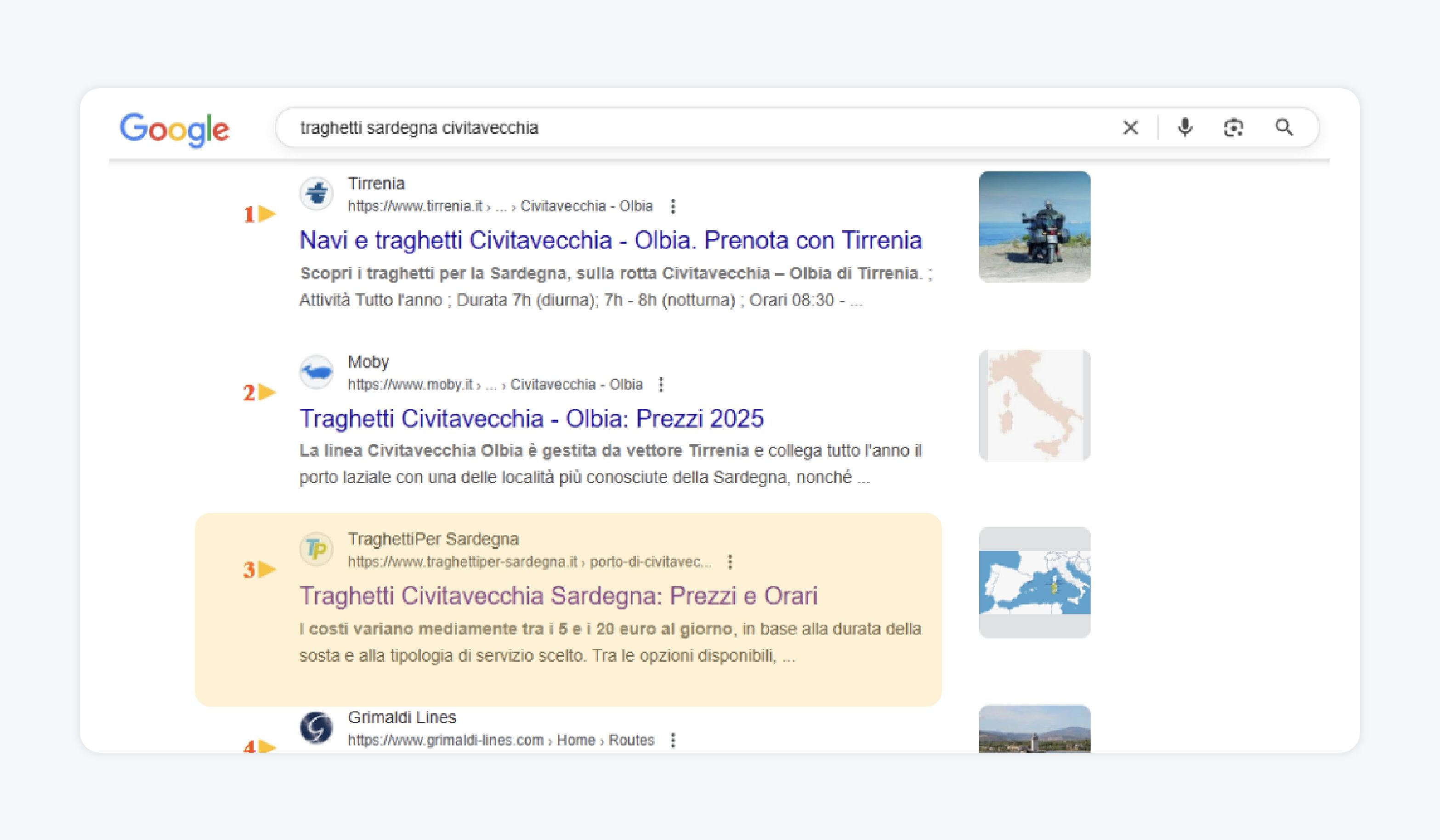Click the moby.it breadcrumb URL
The width and height of the screenshot is (1440, 840).
(495, 384)
